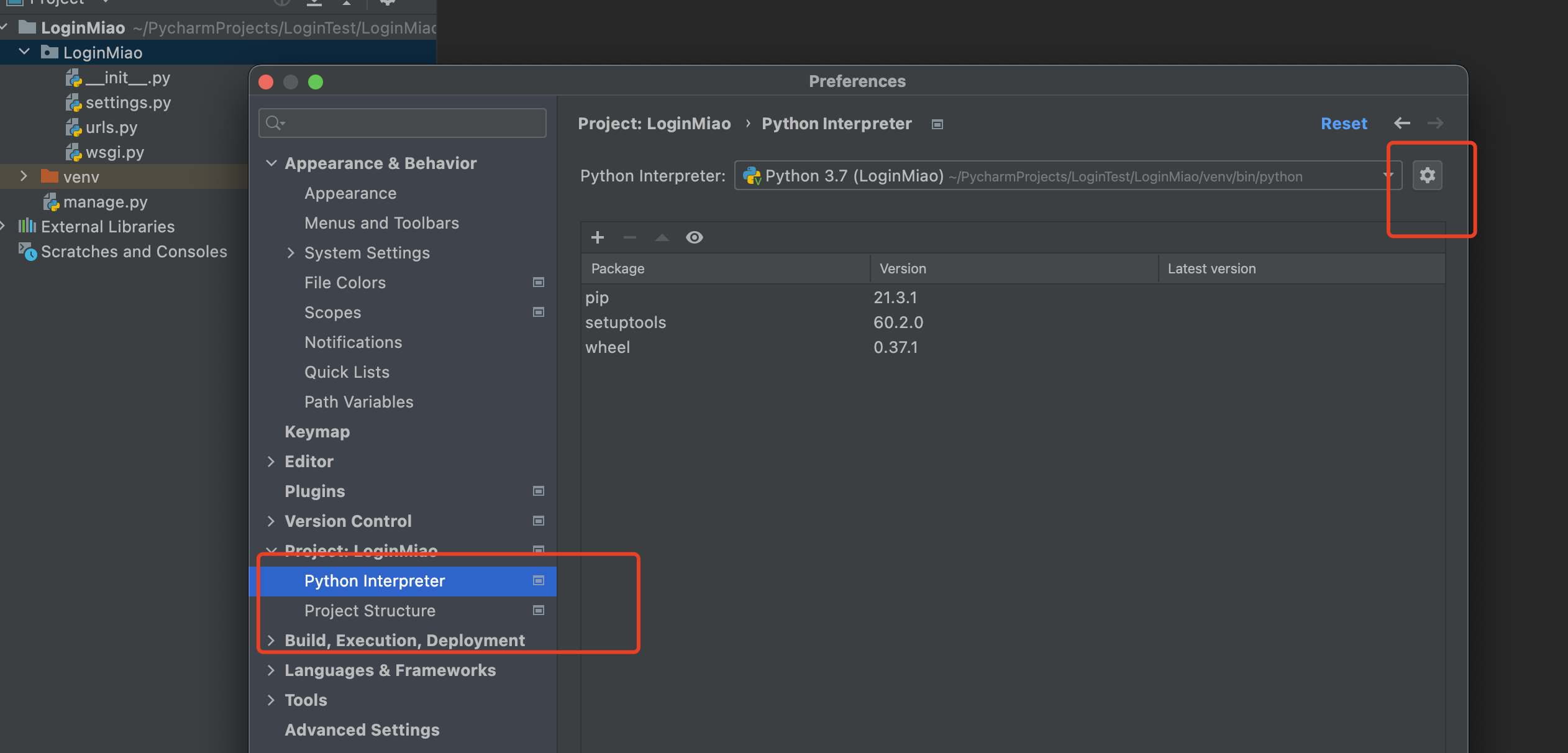Click the back navigation arrow
This screenshot has height=753, width=1568.
pos(1402,123)
